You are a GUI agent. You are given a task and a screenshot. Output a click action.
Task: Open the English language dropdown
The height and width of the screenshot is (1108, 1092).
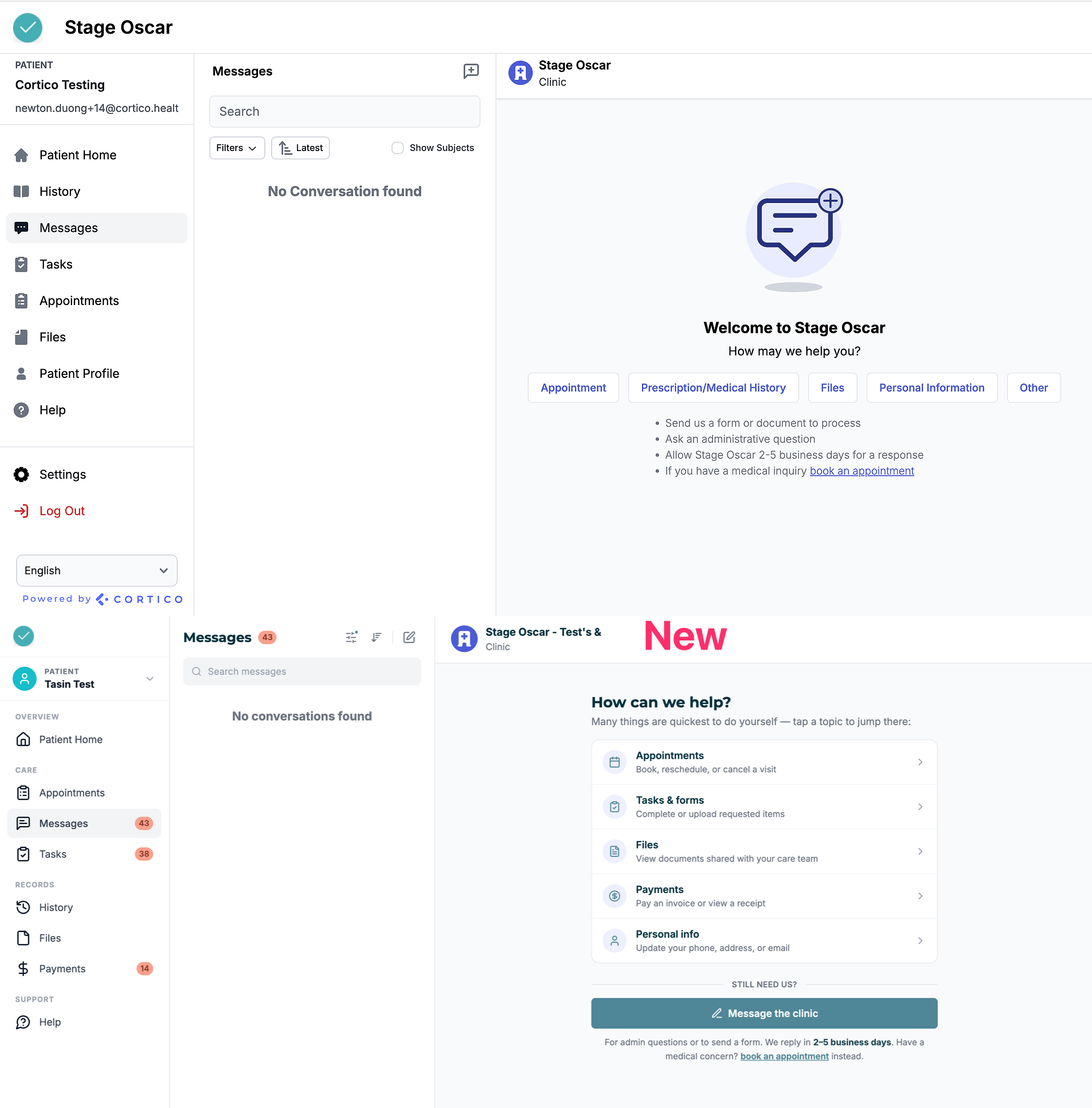click(x=97, y=570)
